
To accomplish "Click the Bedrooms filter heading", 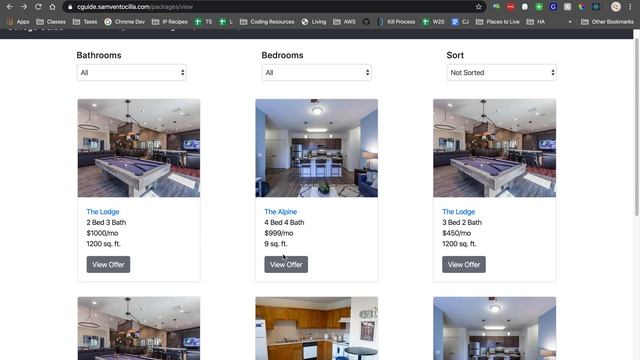I will pyautogui.click(x=282, y=55).
